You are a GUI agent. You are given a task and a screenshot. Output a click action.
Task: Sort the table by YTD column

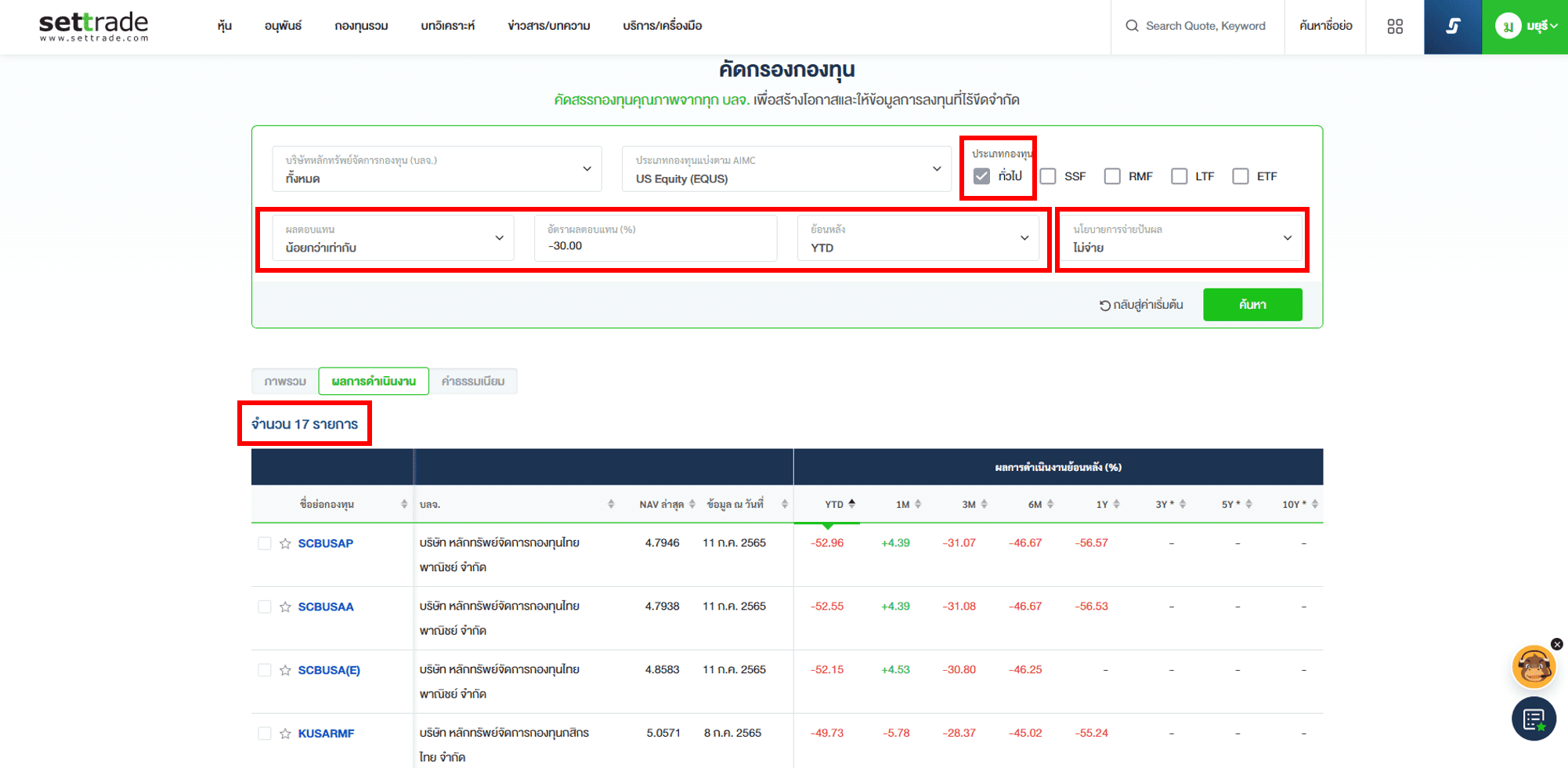pos(834,505)
